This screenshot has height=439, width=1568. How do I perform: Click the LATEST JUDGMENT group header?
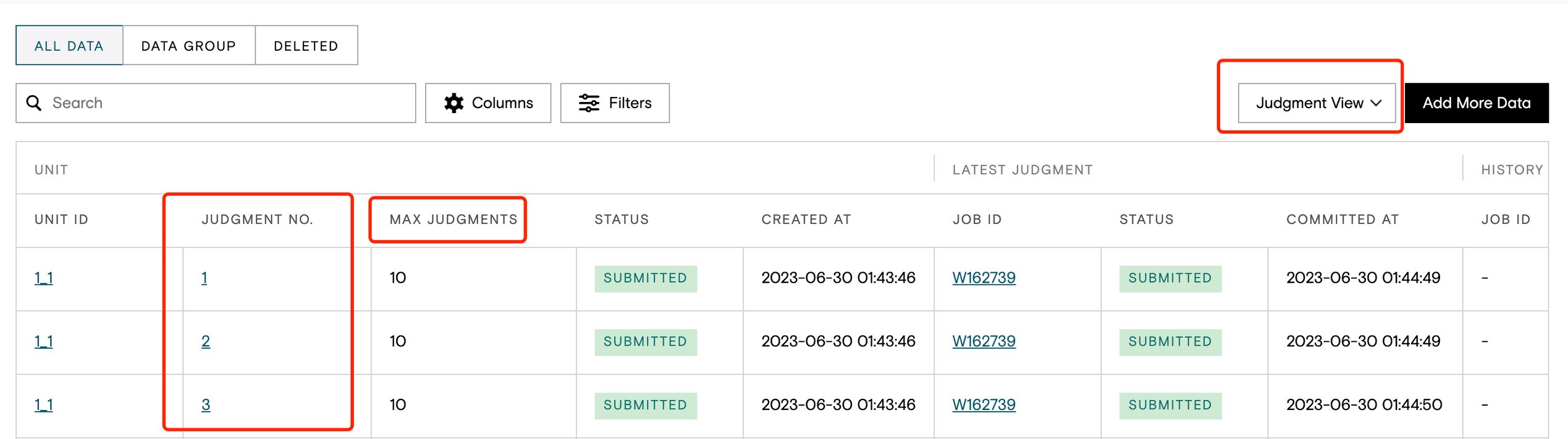pyautogui.click(x=1022, y=170)
